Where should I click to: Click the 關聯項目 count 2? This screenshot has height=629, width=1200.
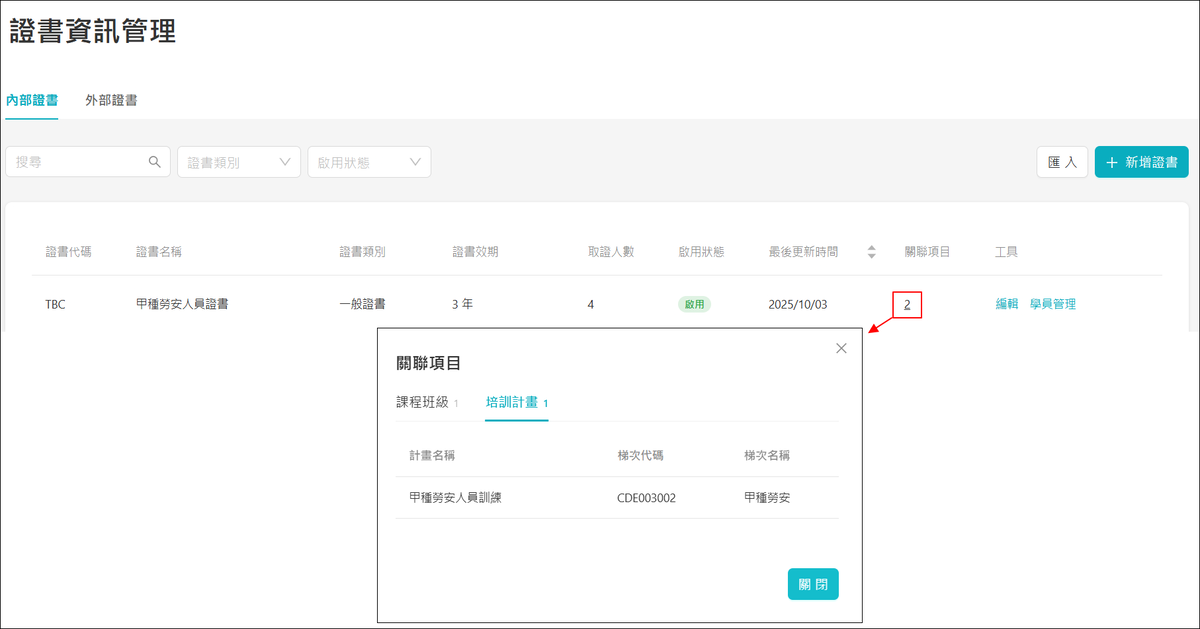(x=907, y=305)
